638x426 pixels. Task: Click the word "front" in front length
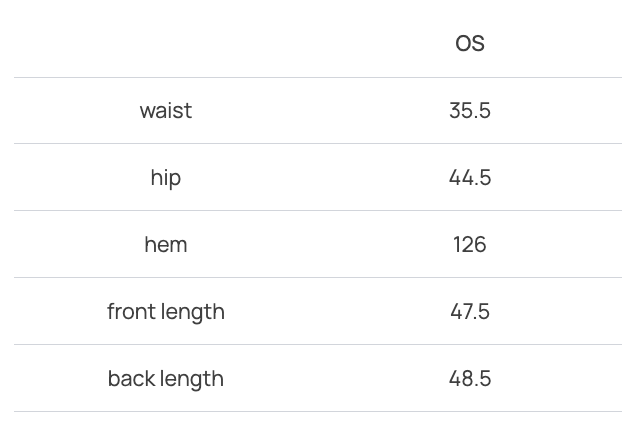[x=130, y=311]
